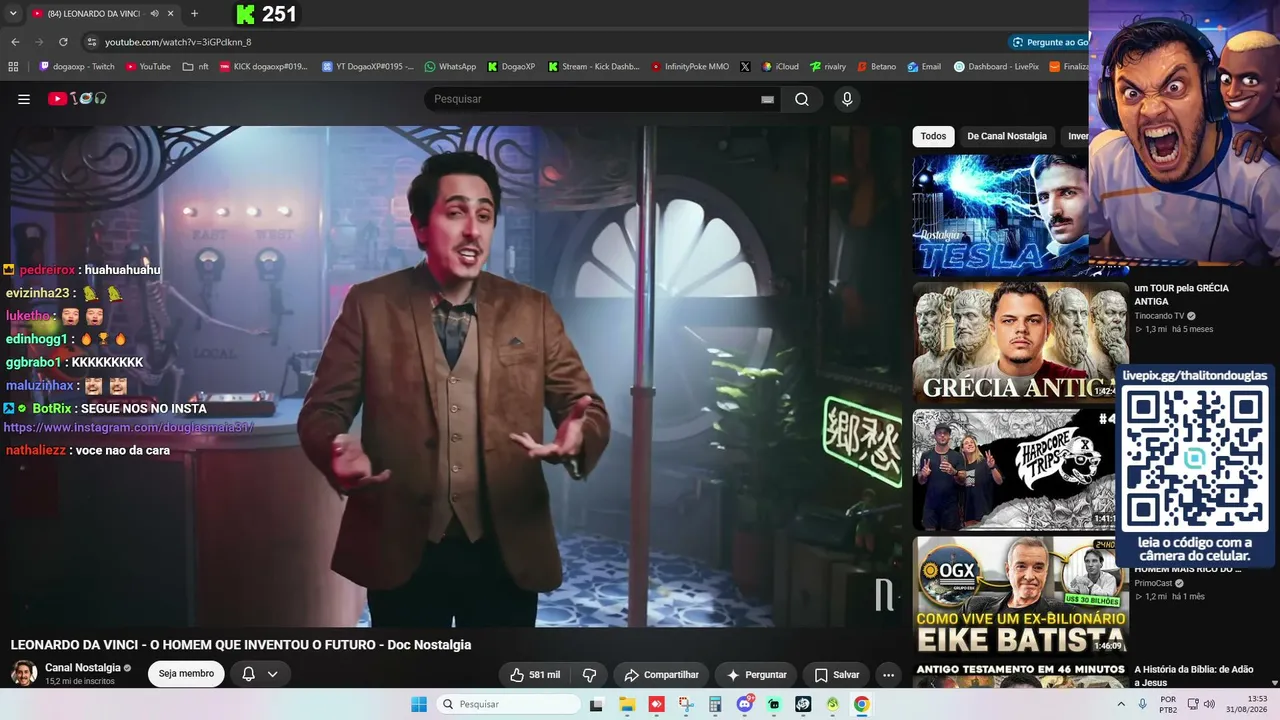Open a new browser tab

coord(194,14)
